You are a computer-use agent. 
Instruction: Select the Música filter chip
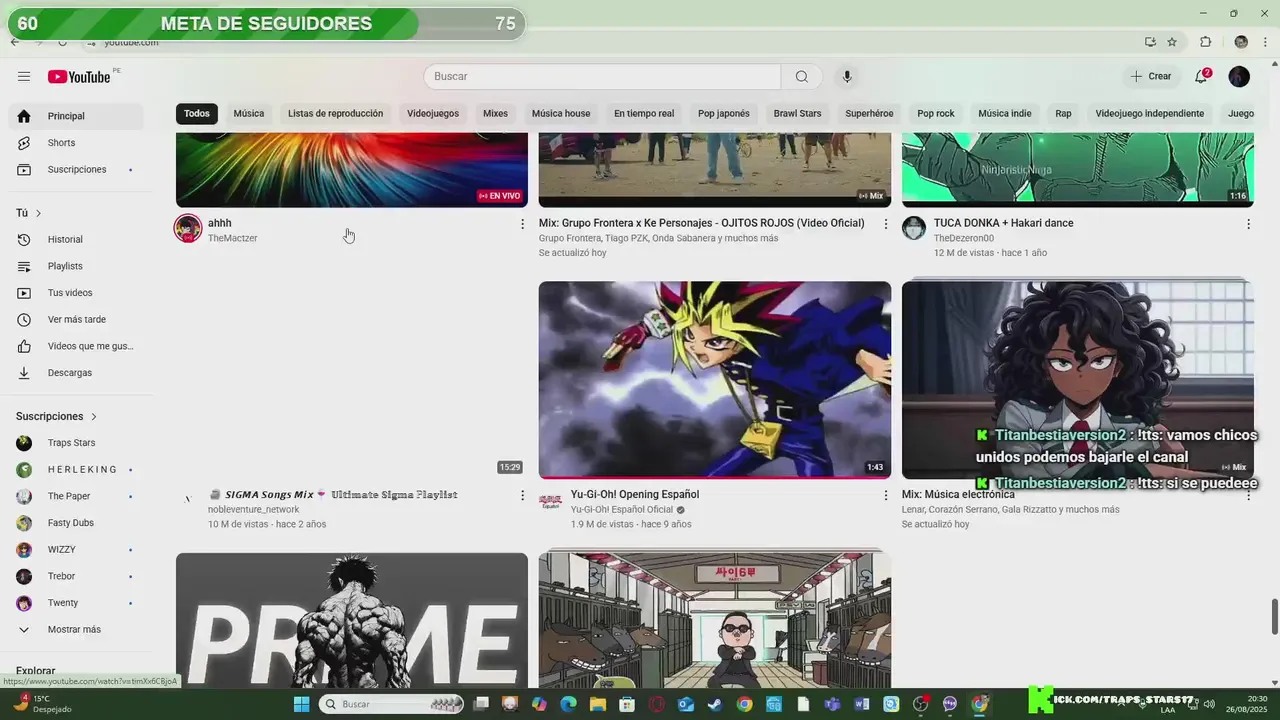249,114
